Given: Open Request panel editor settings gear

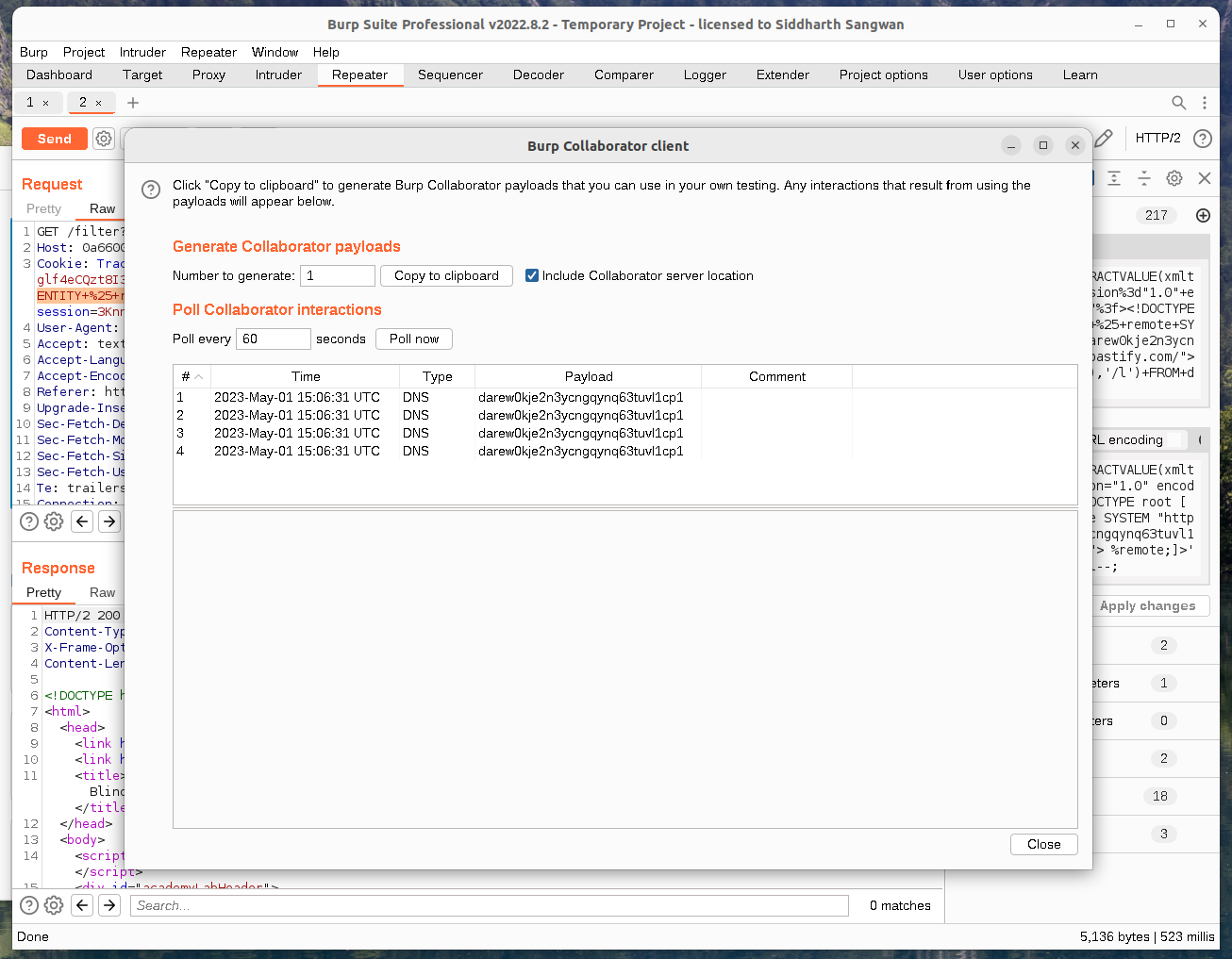Looking at the screenshot, I should pos(54,521).
